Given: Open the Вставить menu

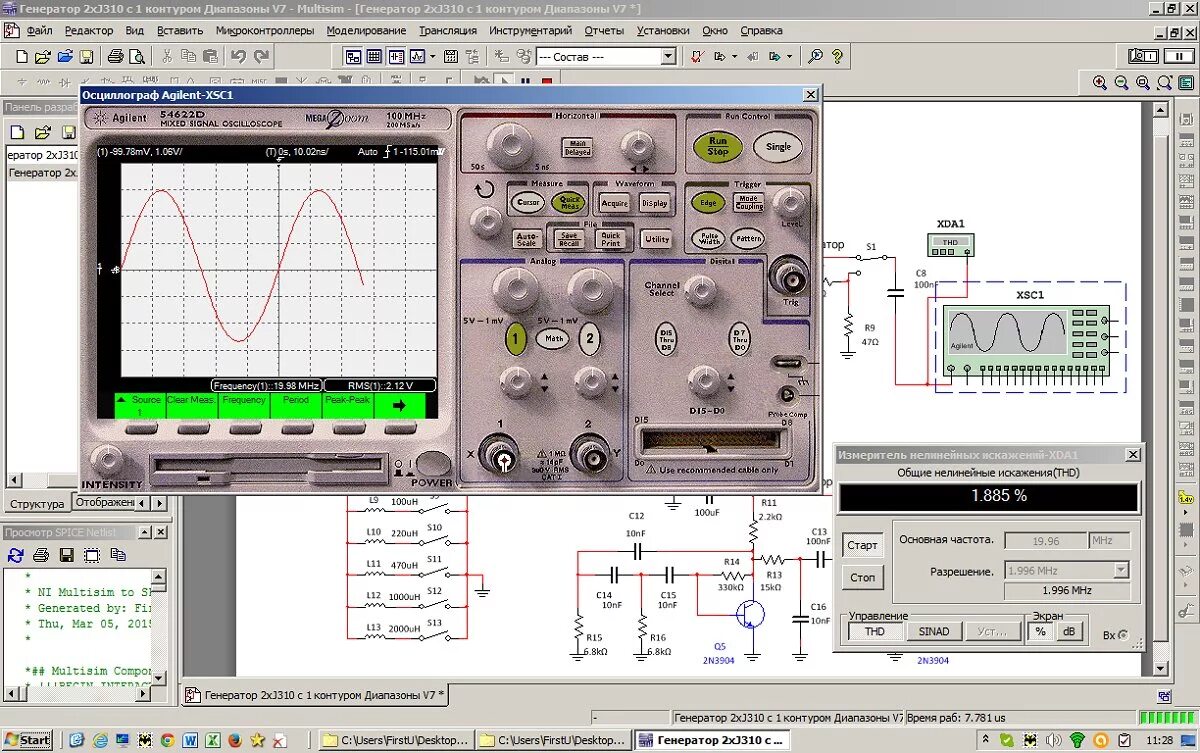Looking at the screenshot, I should point(180,30).
